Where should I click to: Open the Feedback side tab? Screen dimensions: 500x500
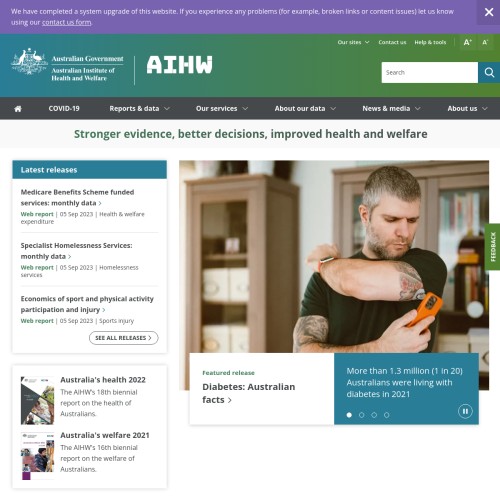pos(493,247)
